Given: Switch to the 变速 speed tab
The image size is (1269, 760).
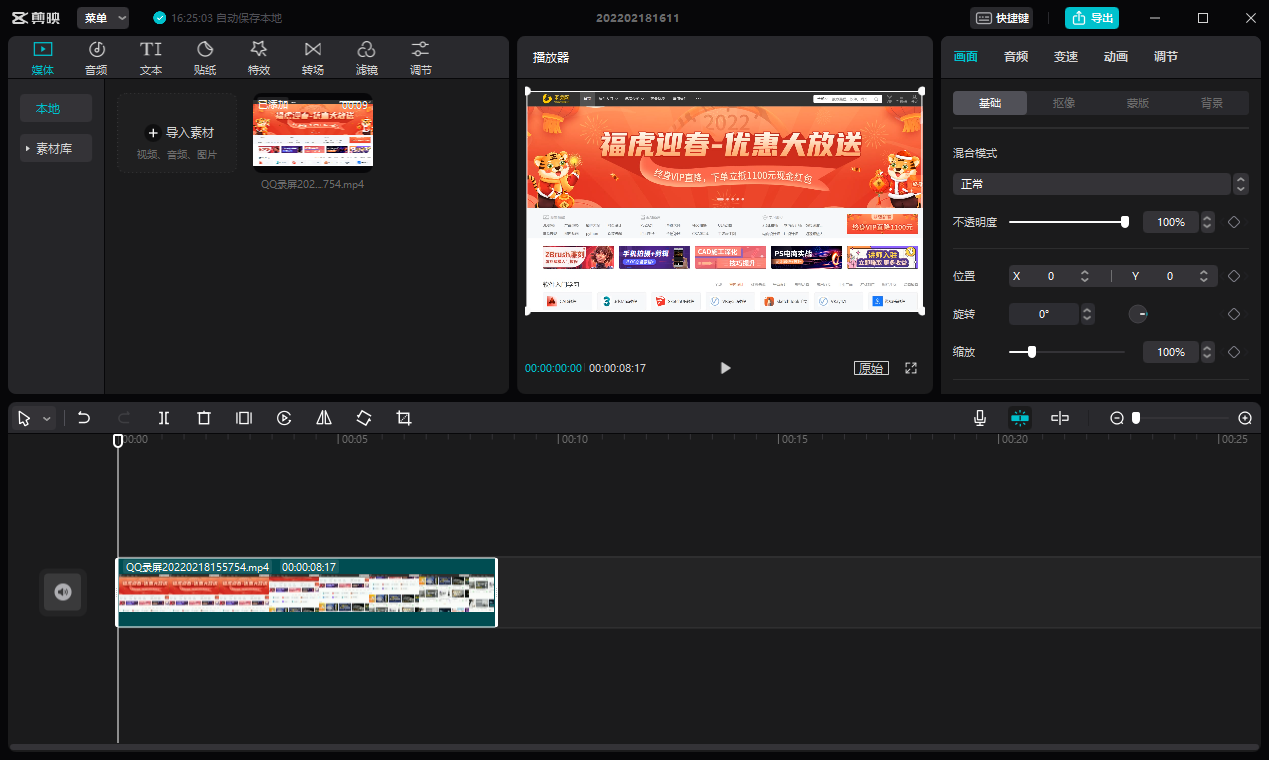Looking at the screenshot, I should click(1066, 57).
